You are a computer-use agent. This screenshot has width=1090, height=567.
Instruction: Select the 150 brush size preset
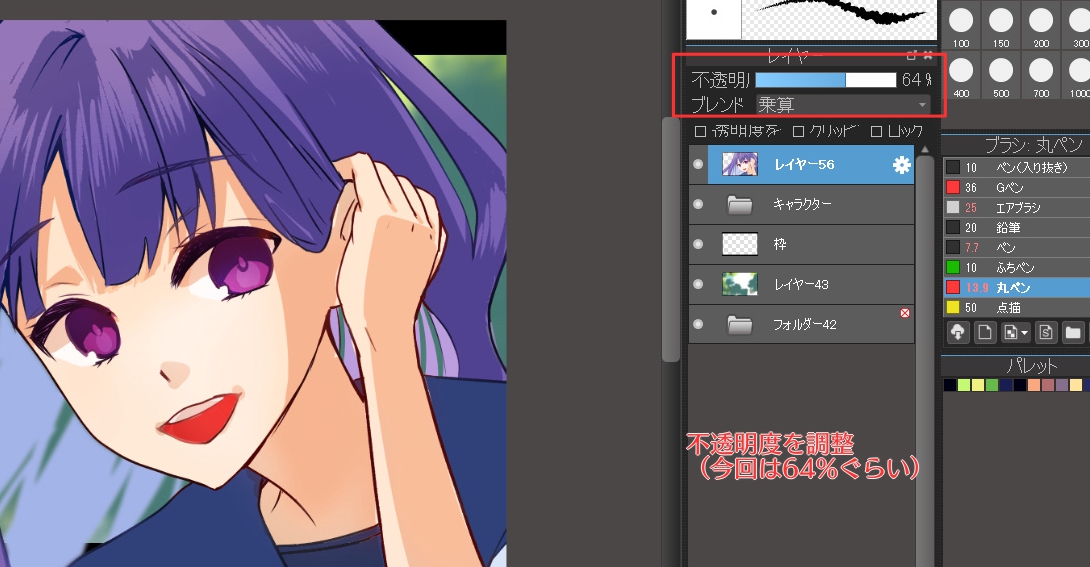coord(1001,26)
